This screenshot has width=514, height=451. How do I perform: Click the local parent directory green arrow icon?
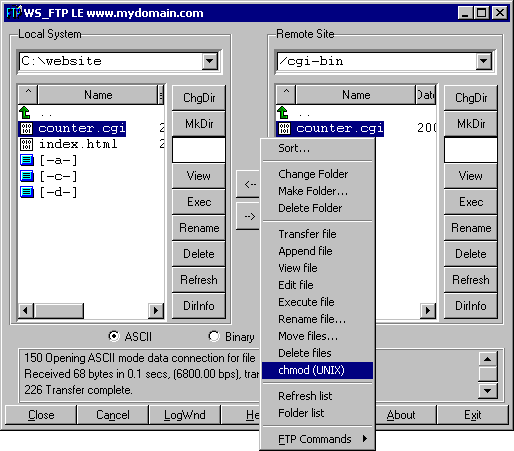pyautogui.click(x=25, y=113)
